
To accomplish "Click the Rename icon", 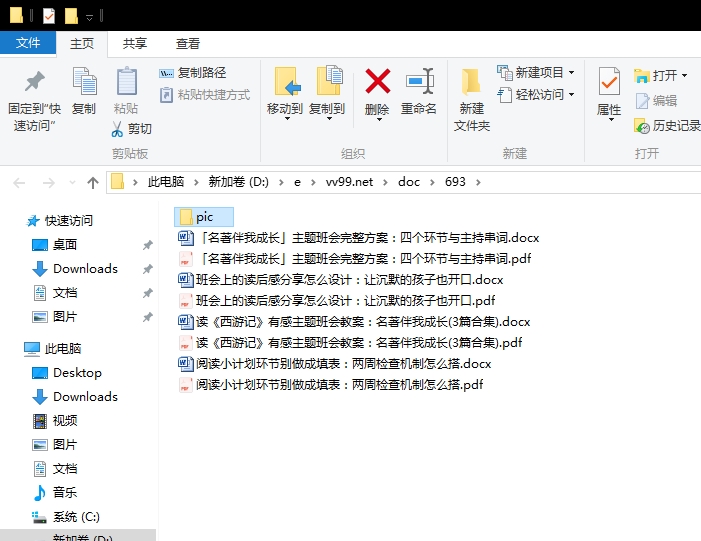I will coord(419,91).
